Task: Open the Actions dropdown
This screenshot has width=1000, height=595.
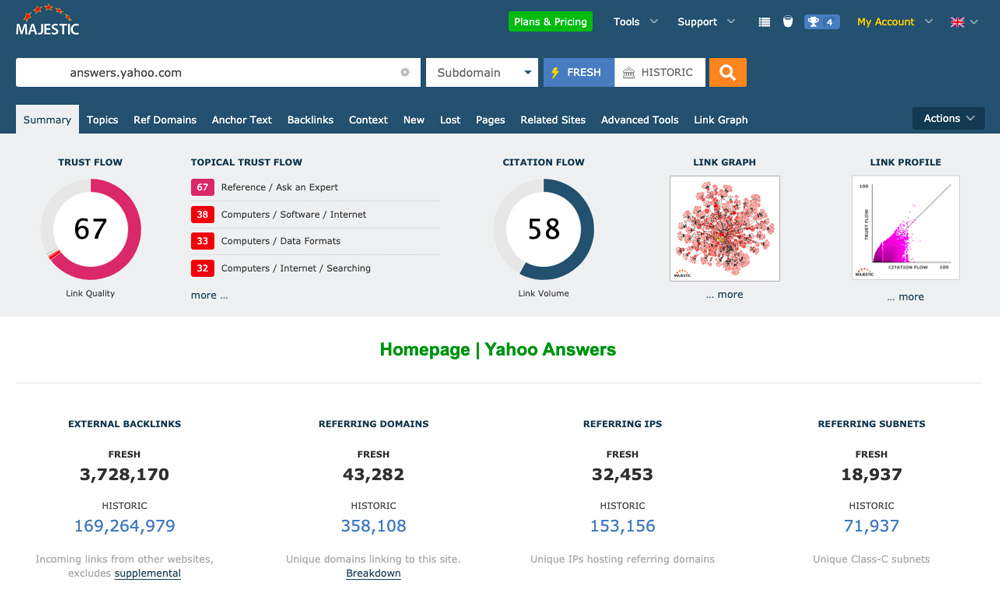Action: coord(948,119)
